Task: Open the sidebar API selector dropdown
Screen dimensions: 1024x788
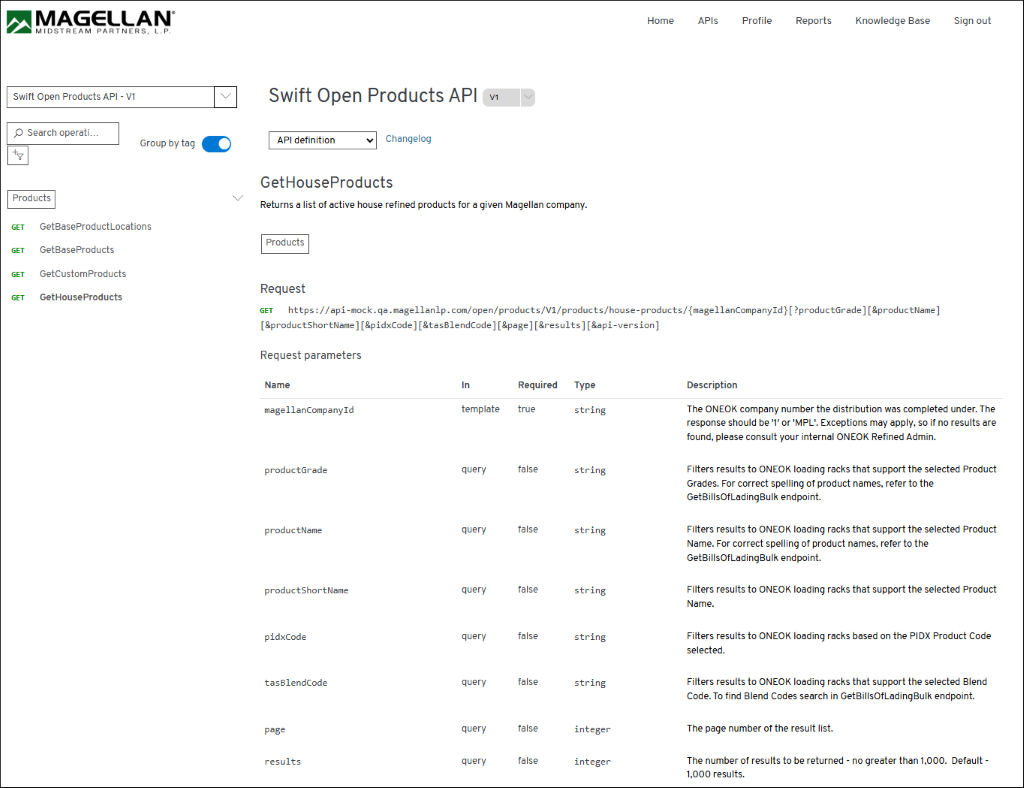Action: [122, 97]
